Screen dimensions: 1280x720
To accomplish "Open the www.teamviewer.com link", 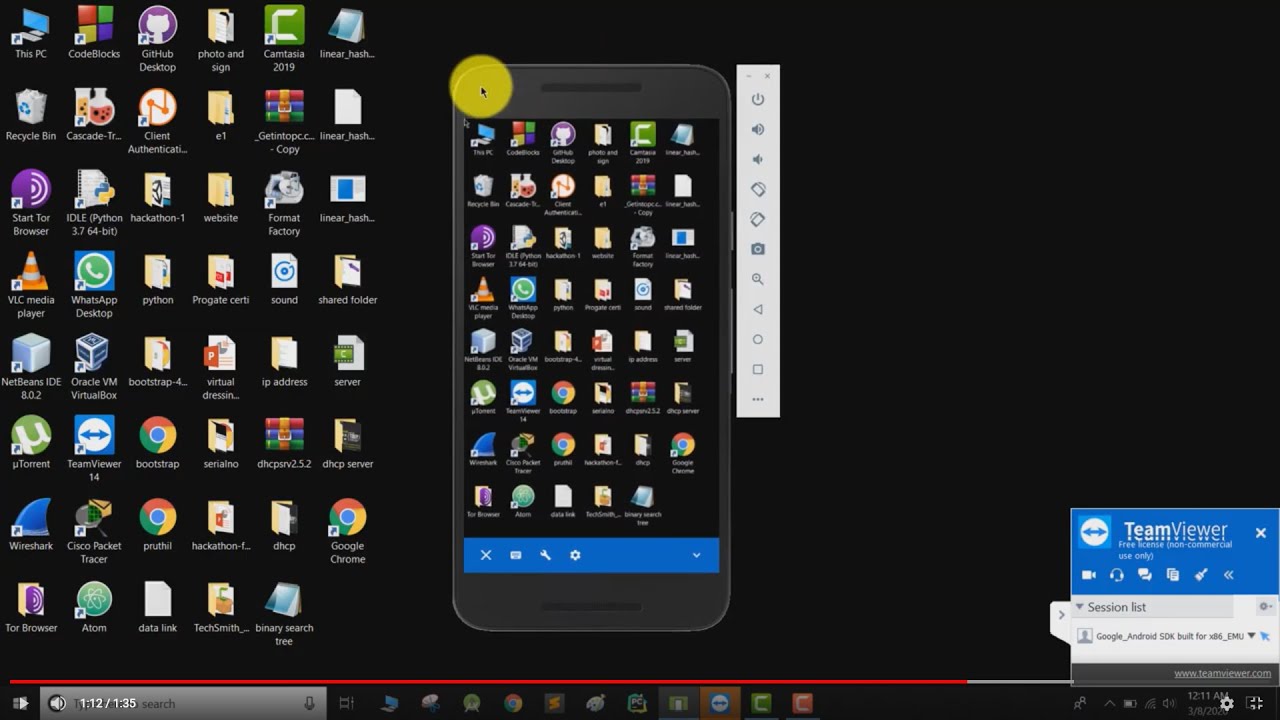I will point(1222,673).
